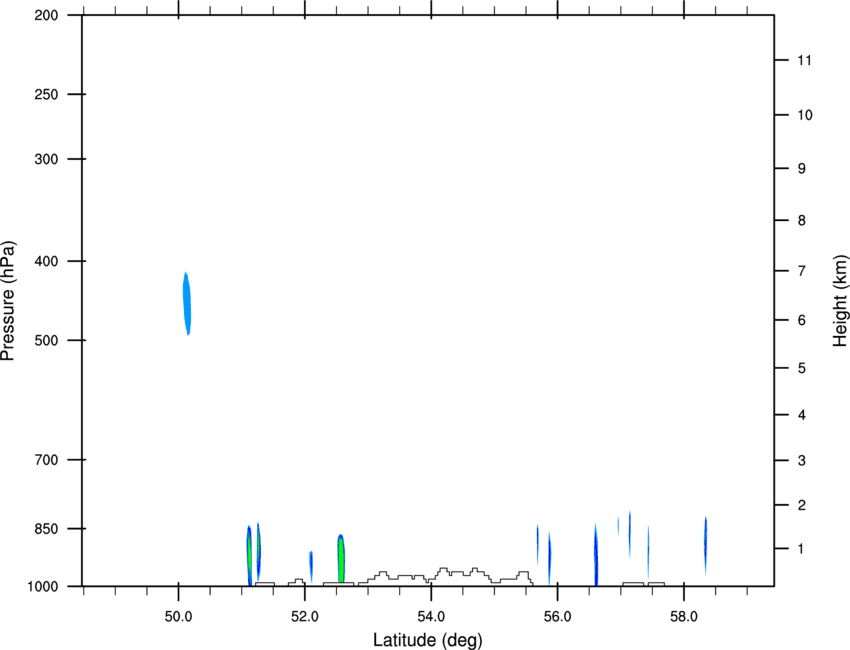This screenshot has width=850, height=650.
Task: Click the 54.0 latitude tick label
Action: [431, 617]
